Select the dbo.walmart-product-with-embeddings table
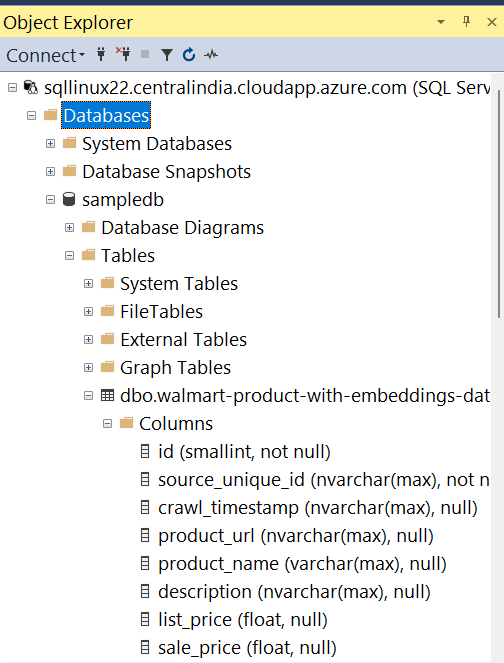The width and height of the screenshot is (504, 663). coord(304,396)
